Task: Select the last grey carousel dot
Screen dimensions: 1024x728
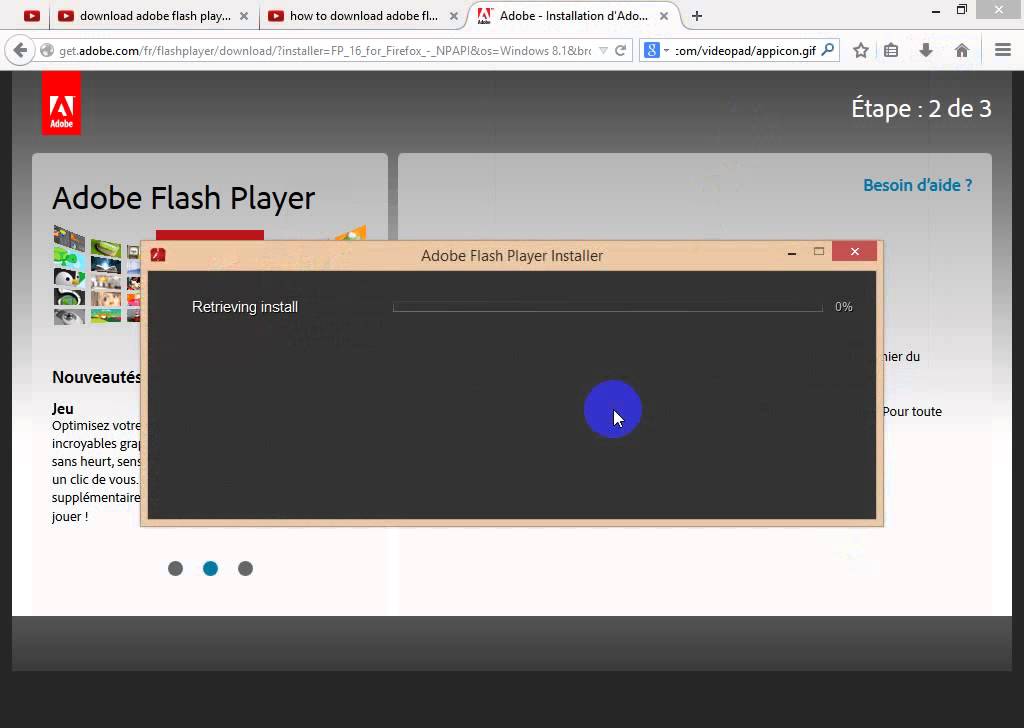Action: 246,569
